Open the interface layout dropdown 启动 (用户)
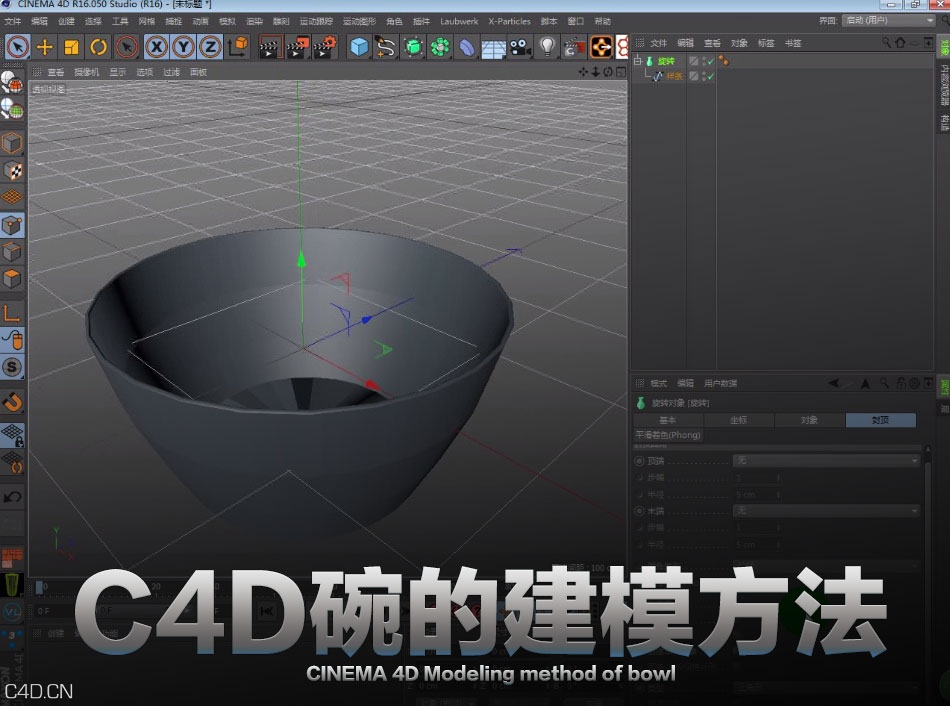 pos(888,20)
